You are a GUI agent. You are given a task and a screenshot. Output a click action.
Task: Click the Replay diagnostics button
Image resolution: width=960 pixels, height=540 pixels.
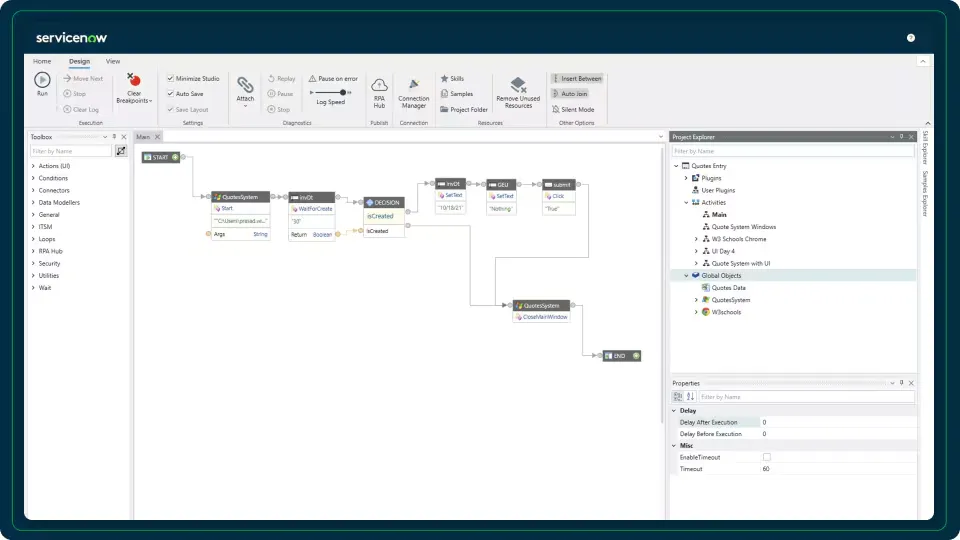[282, 78]
